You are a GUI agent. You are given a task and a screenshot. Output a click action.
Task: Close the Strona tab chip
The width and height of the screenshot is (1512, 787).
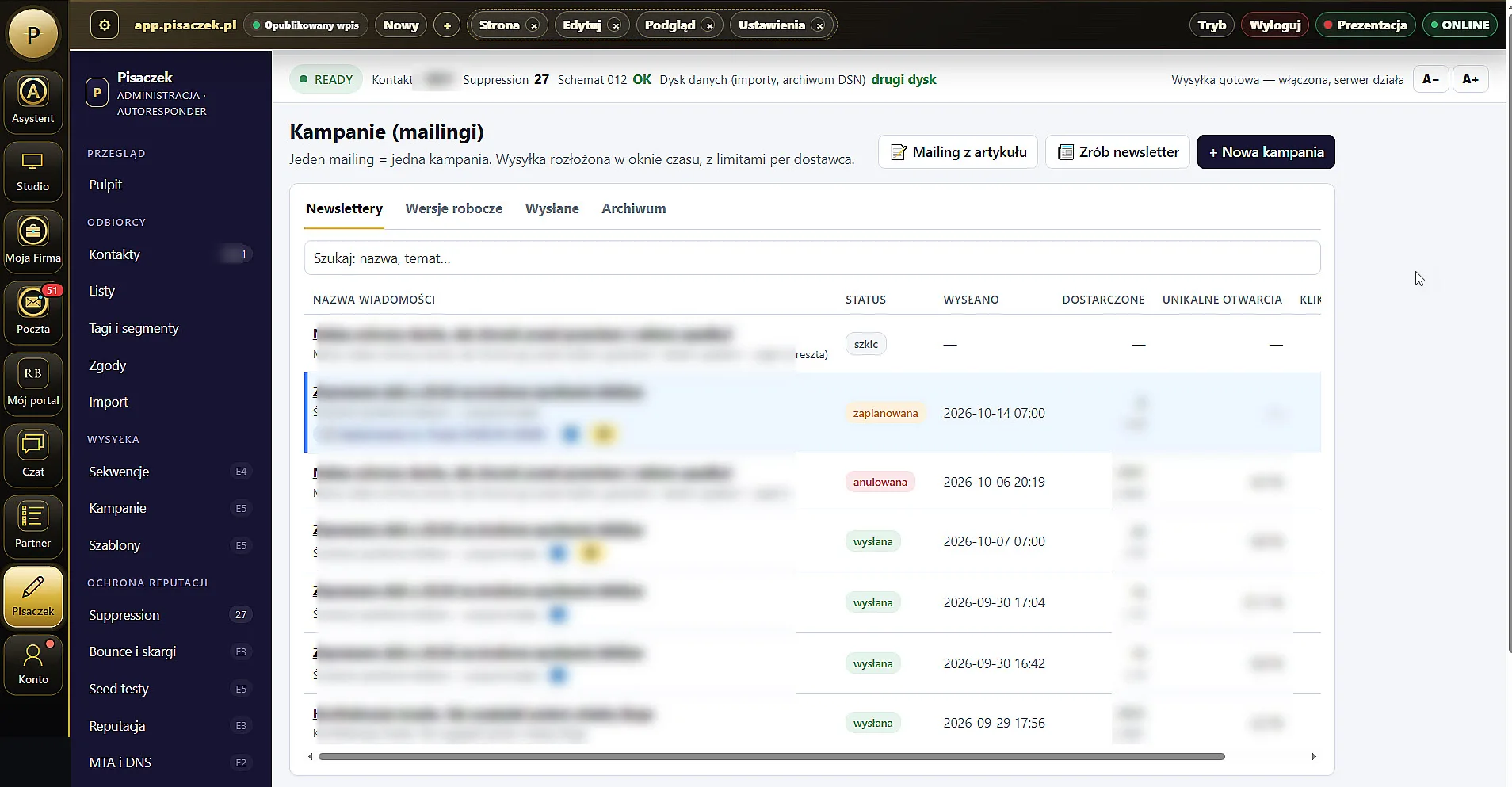tap(534, 26)
